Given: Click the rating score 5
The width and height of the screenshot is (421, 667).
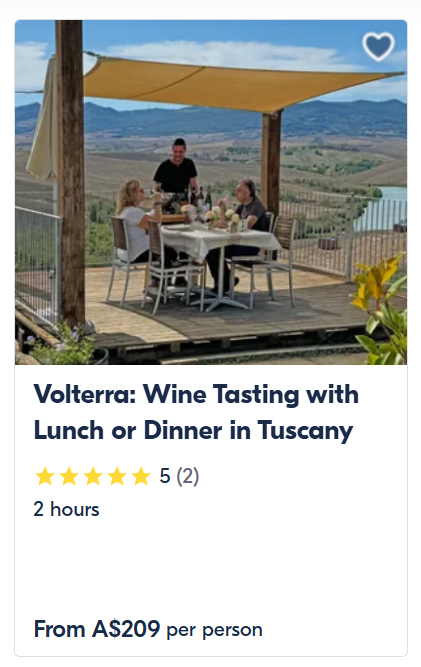Looking at the screenshot, I should click(x=165, y=476).
